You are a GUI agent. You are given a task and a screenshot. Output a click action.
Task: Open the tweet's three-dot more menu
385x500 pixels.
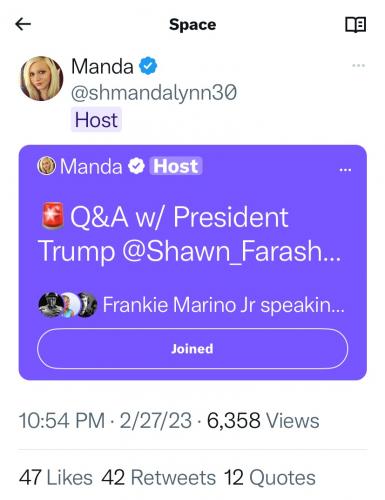click(x=358, y=65)
